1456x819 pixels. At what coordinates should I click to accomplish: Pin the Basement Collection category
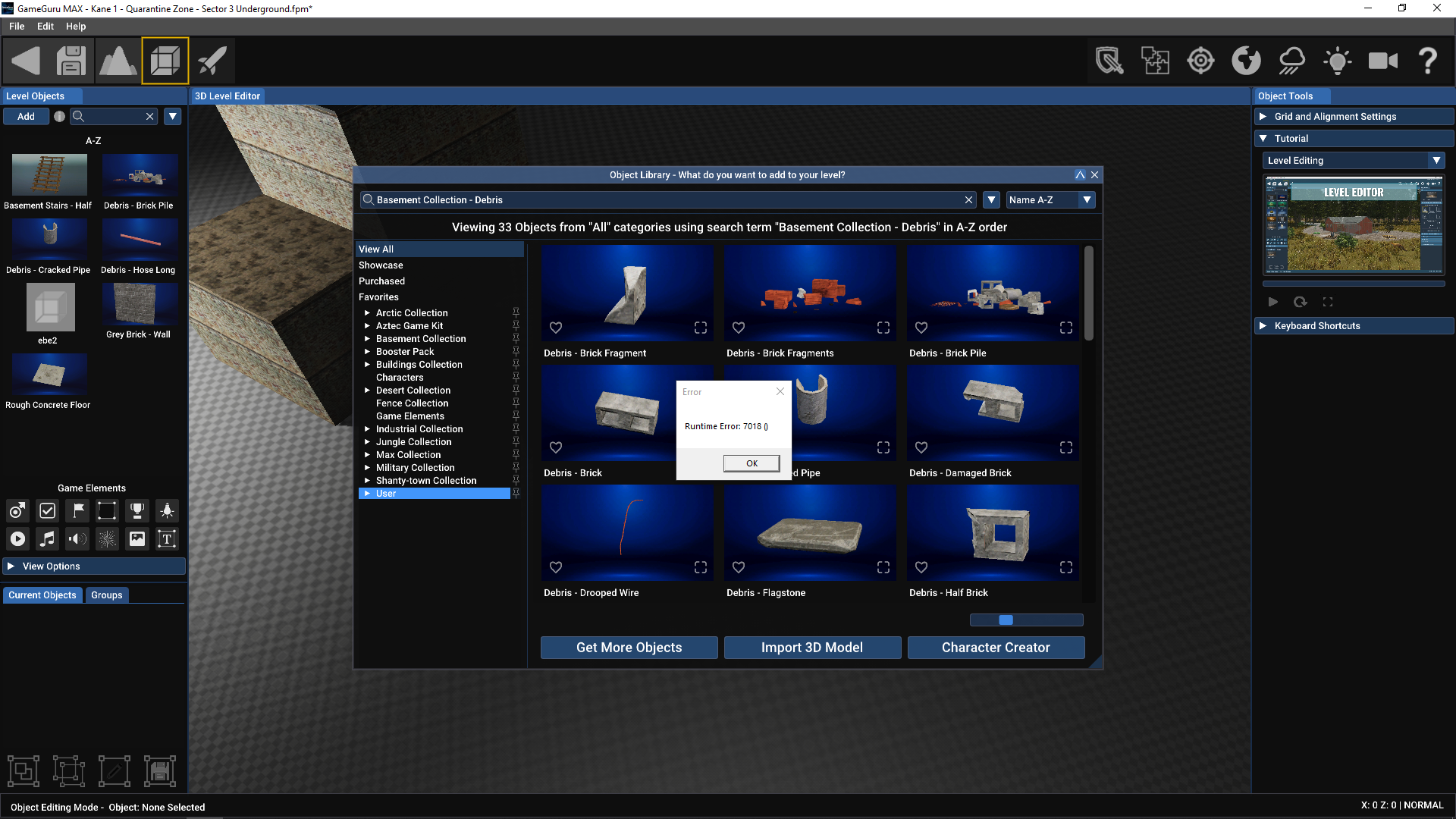[516, 338]
